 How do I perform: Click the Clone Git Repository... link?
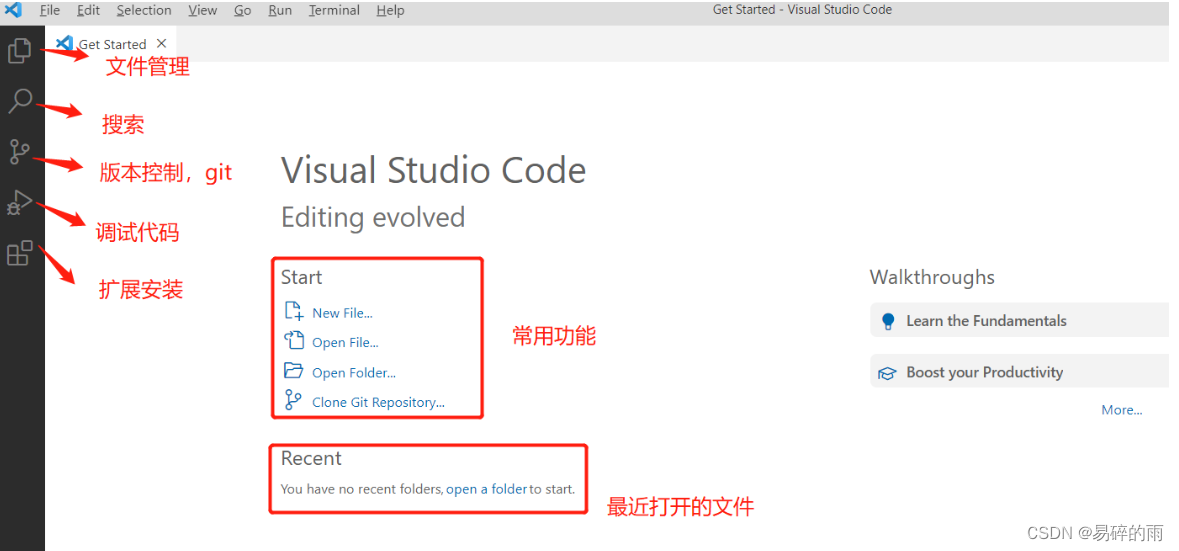[378, 402]
